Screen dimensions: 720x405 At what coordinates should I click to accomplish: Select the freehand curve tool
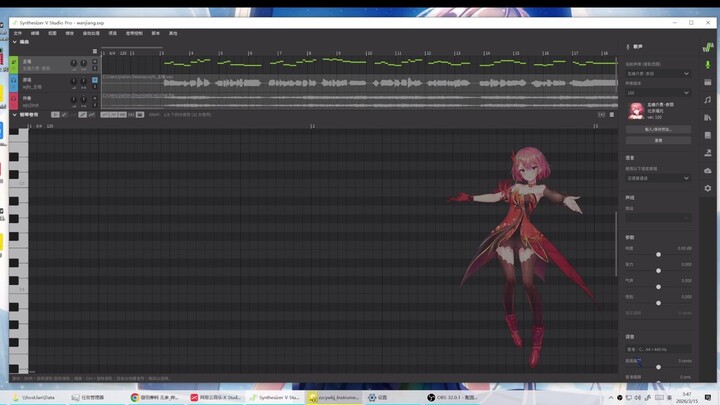91,115
